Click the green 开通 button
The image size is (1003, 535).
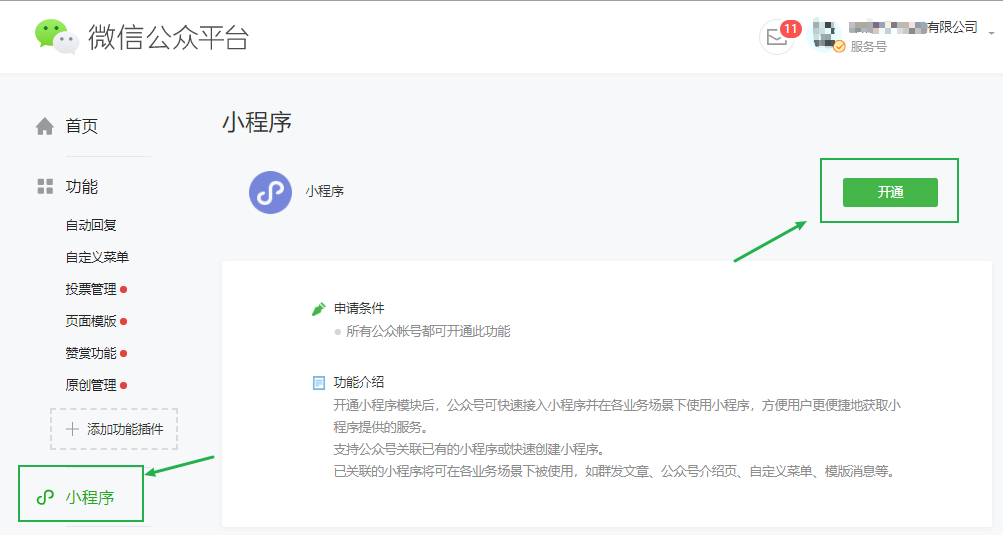pyautogui.click(x=890, y=192)
